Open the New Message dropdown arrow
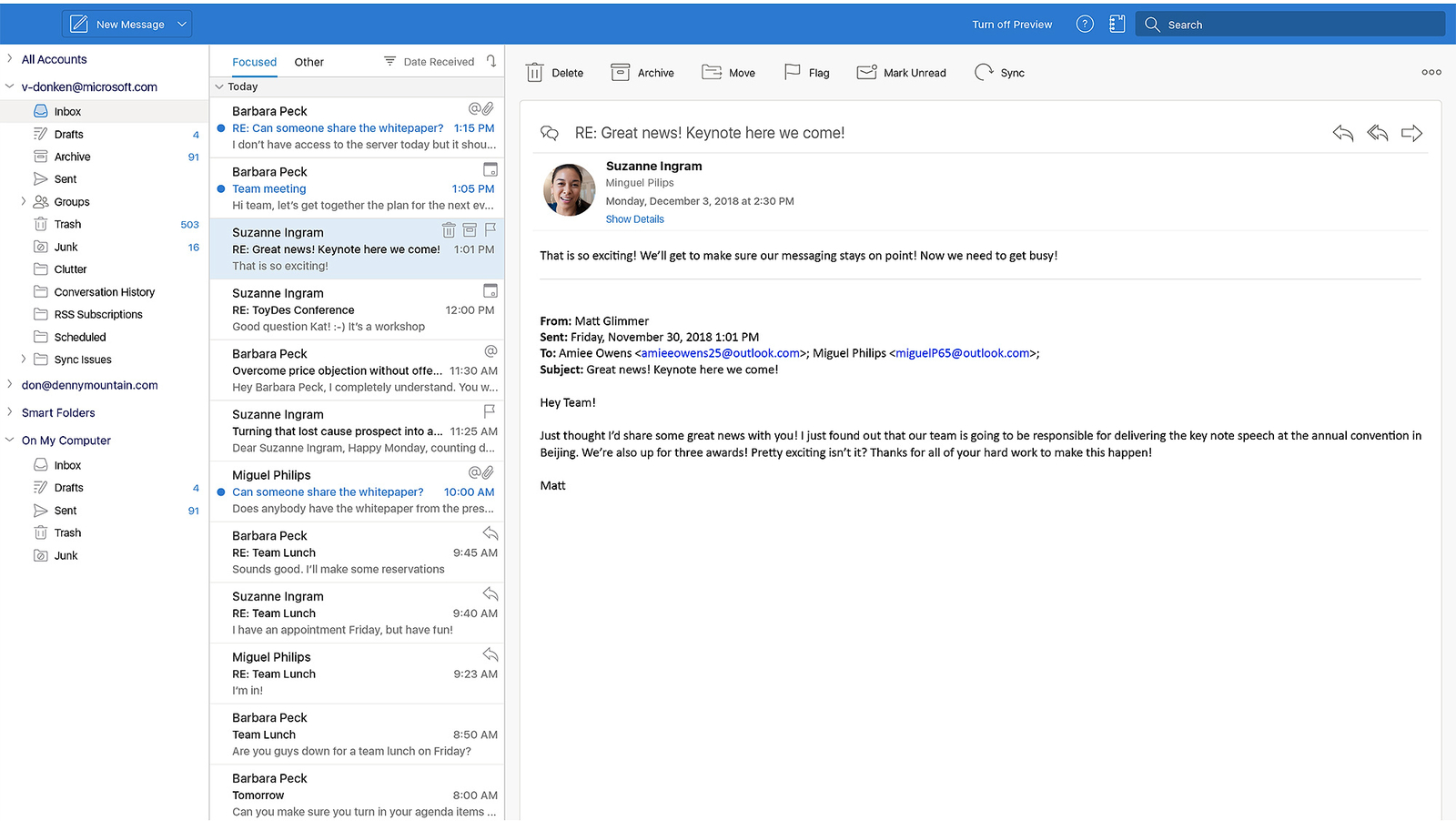 [x=182, y=25]
